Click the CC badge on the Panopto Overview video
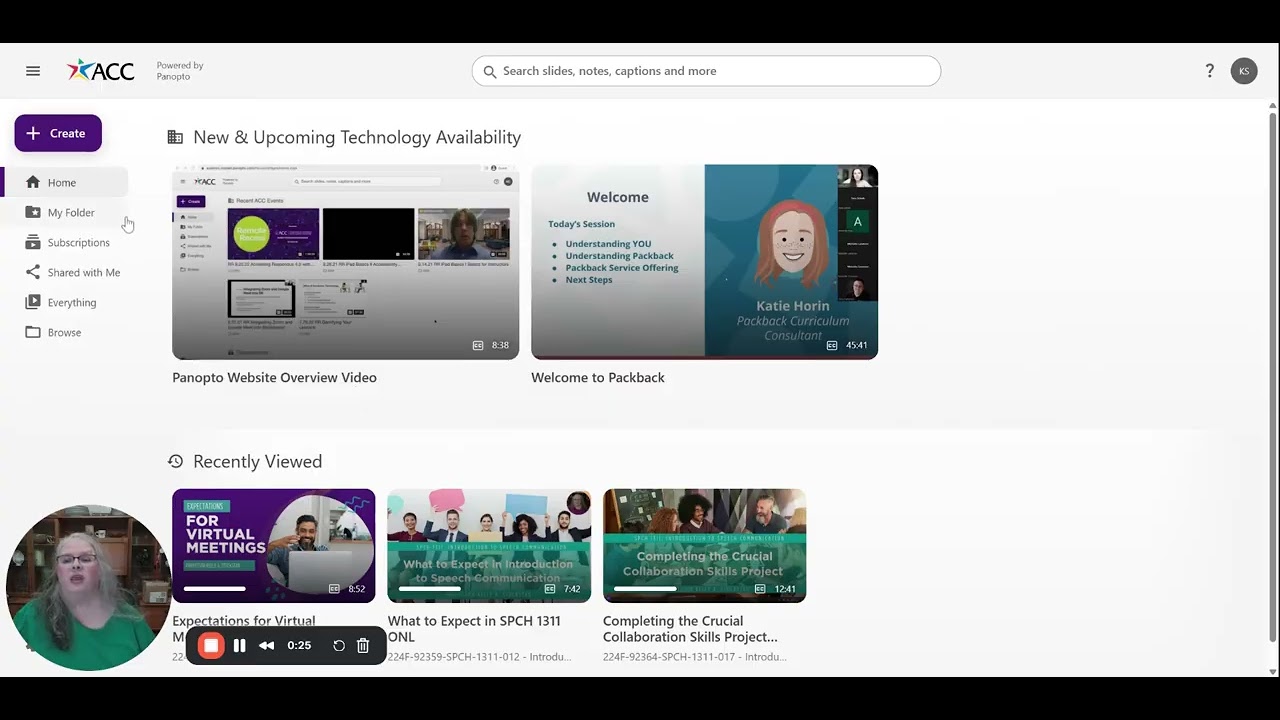The height and width of the screenshot is (720, 1280). point(478,345)
